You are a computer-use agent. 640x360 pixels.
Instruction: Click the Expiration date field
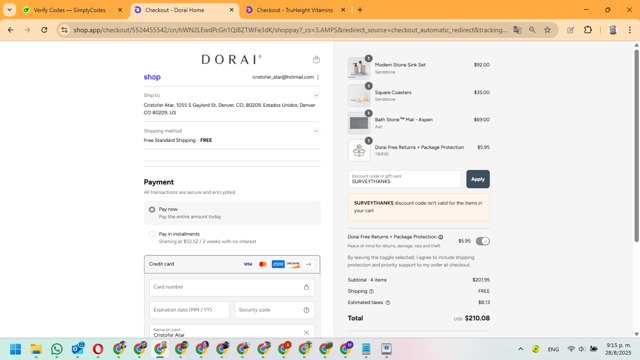[x=189, y=310]
